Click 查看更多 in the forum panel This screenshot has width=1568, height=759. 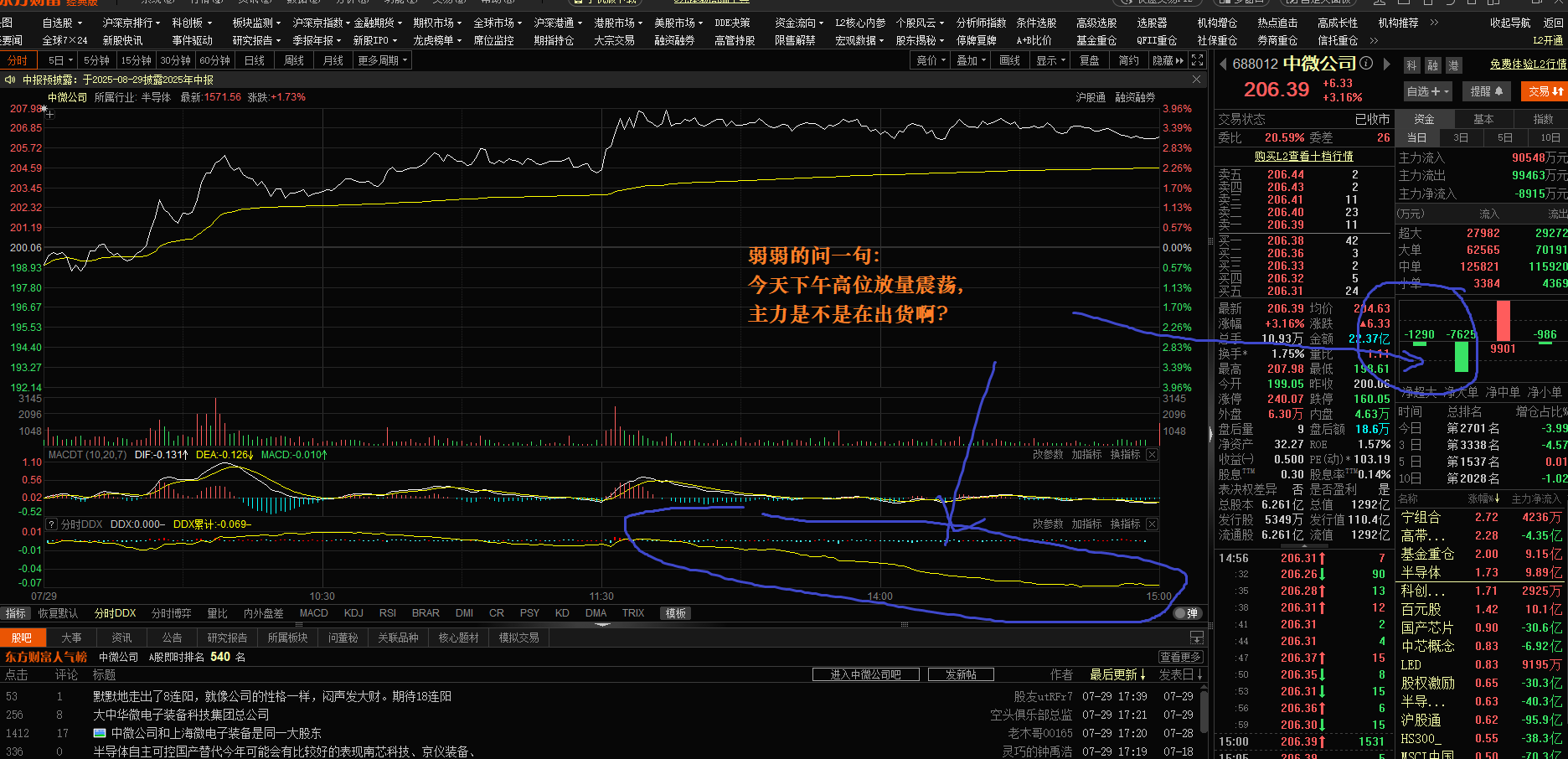click(1181, 657)
